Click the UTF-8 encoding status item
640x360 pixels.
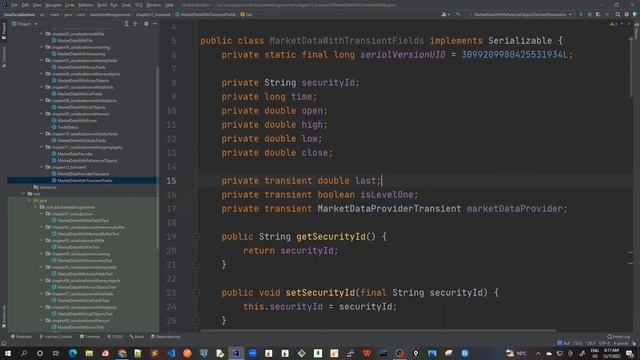604,344
